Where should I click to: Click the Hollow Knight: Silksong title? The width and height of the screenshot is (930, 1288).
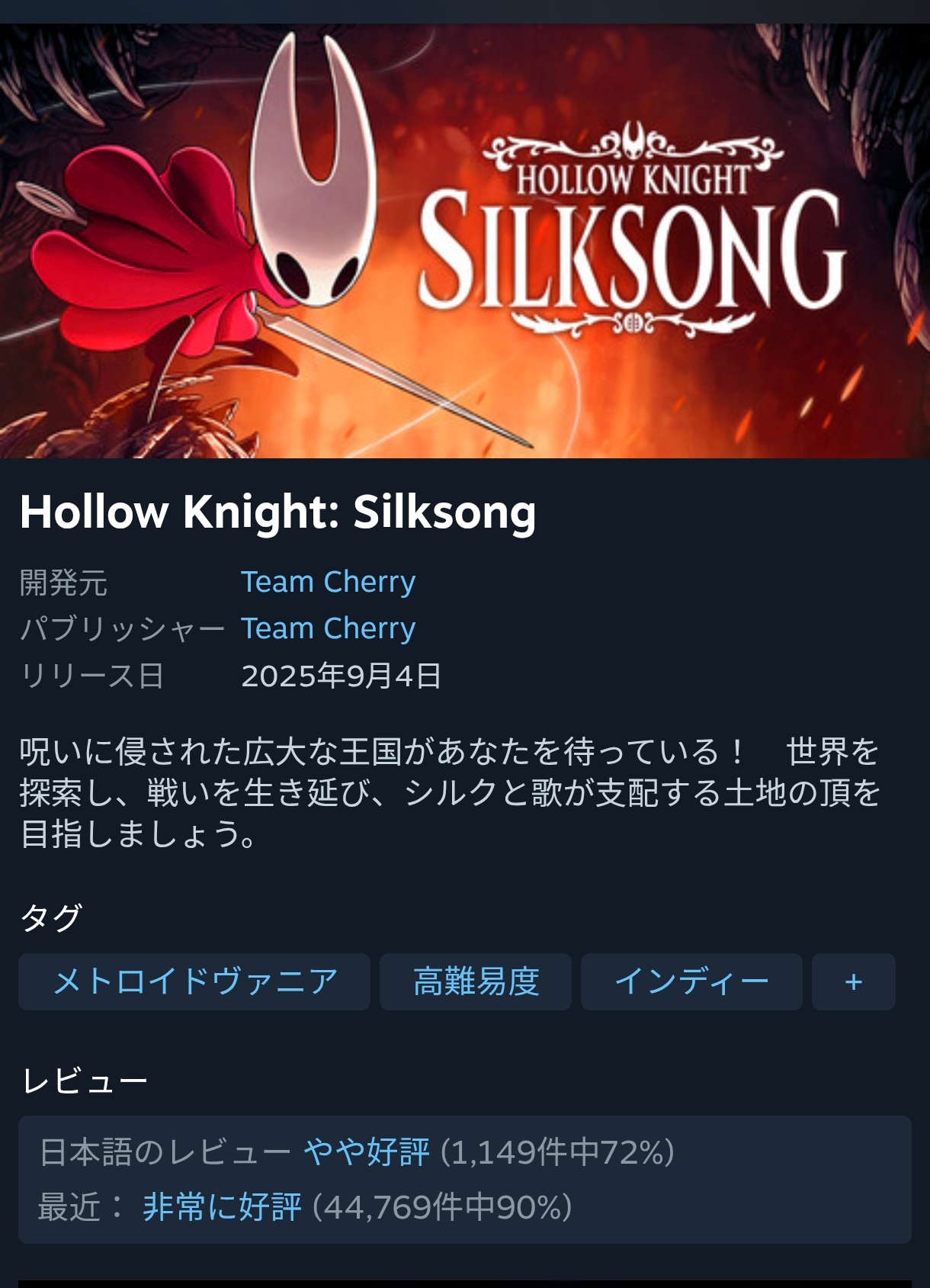(278, 512)
